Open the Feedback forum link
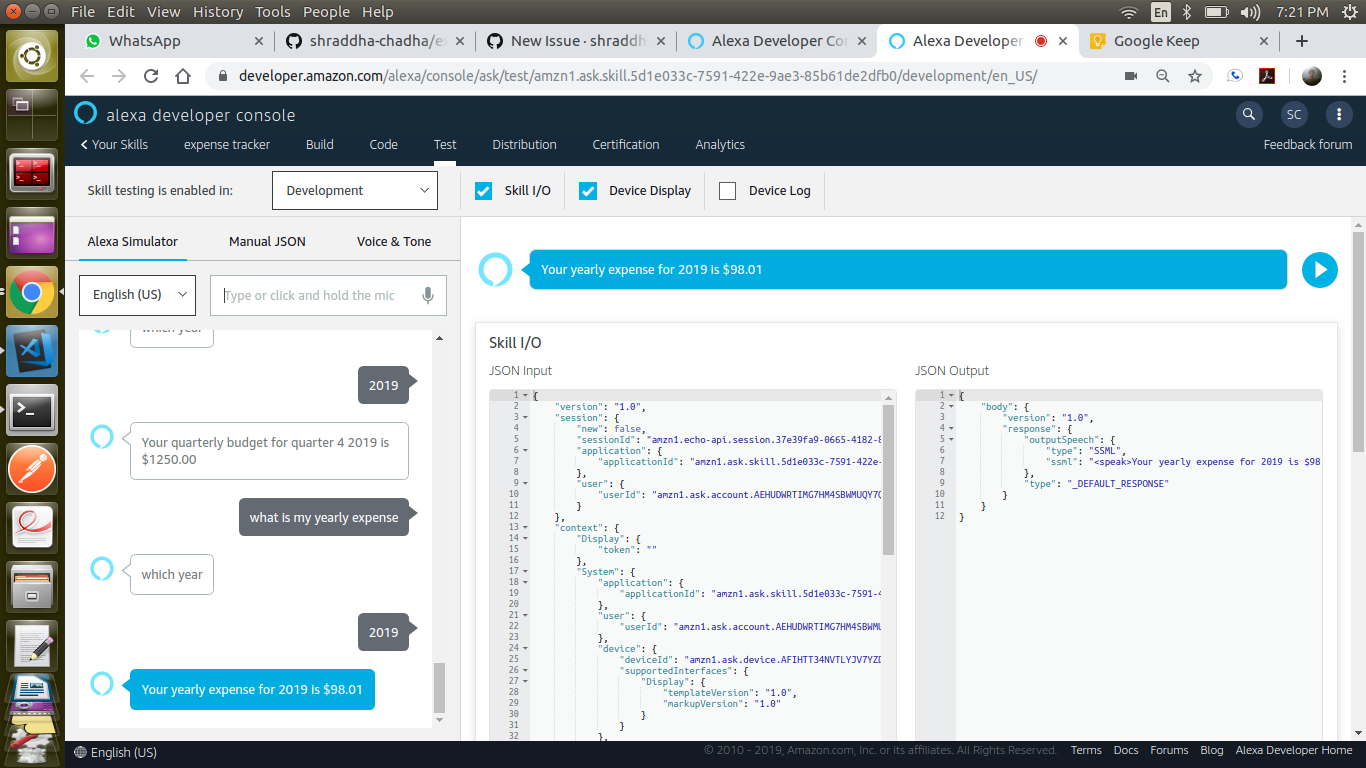Screen dimensions: 1366x768 (x=1308, y=144)
